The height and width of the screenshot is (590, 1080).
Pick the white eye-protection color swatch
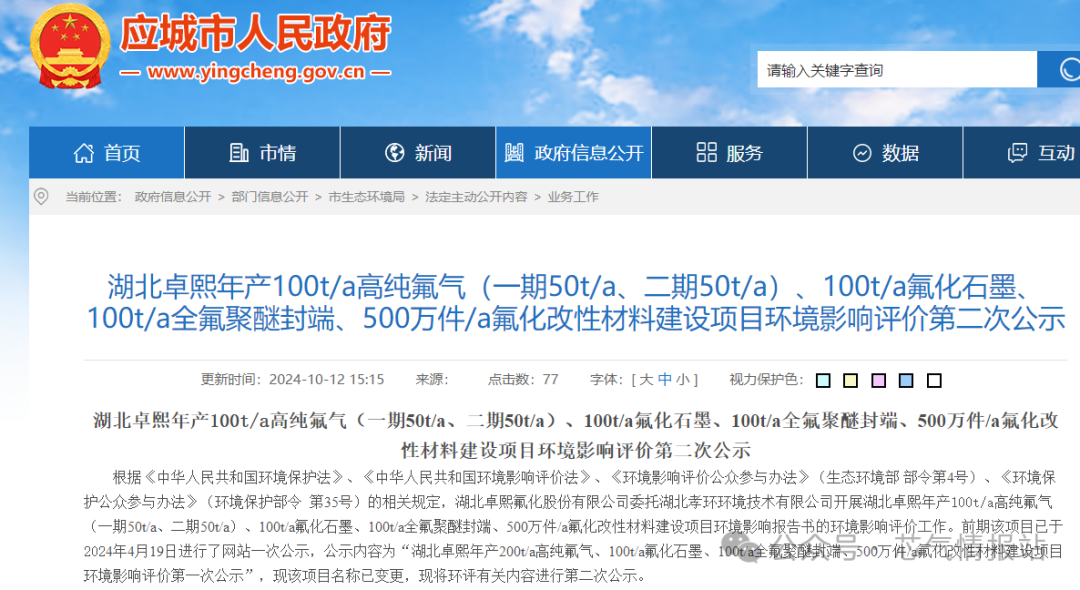934,381
